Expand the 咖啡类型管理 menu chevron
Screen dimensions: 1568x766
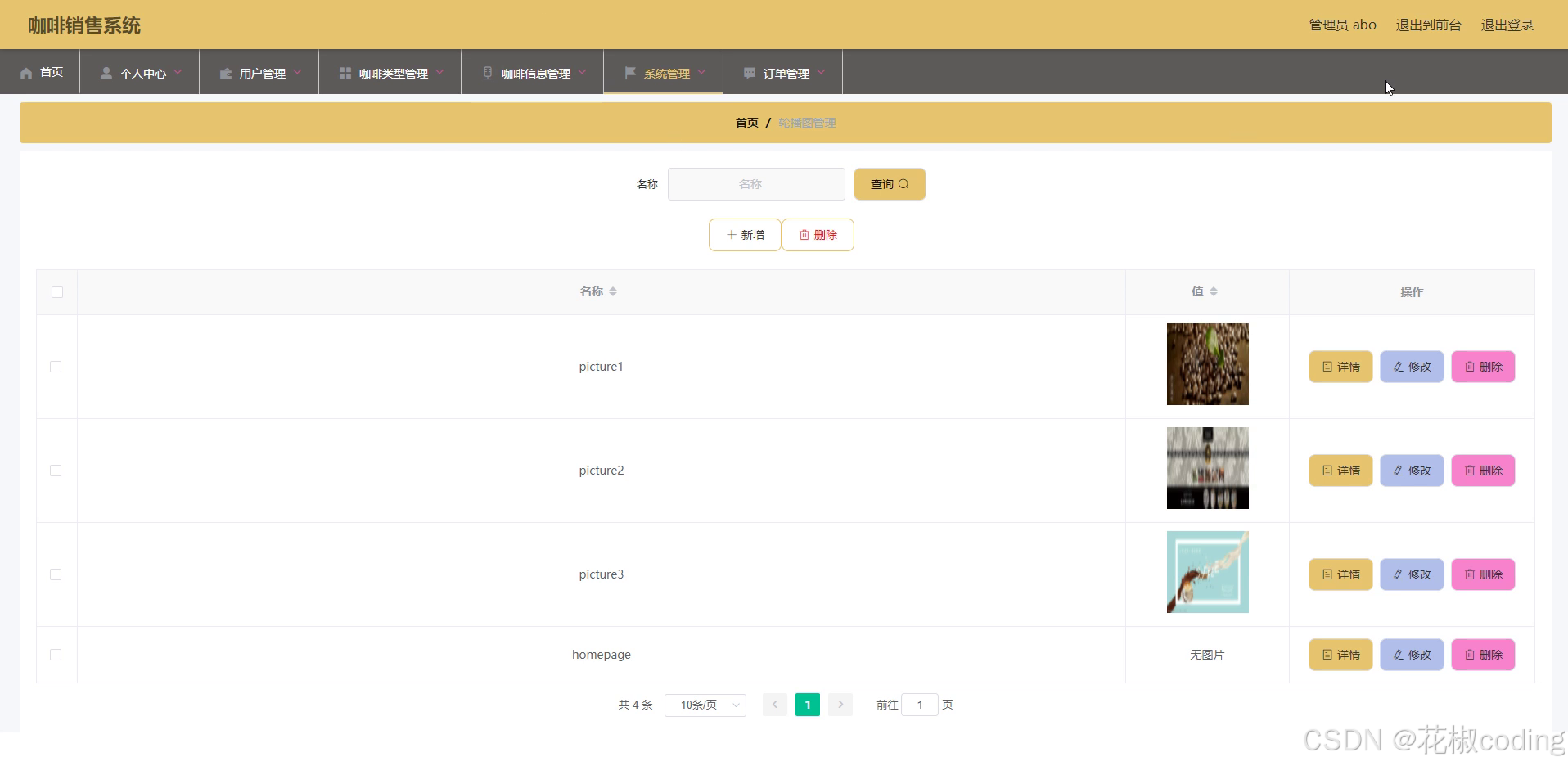coord(439,72)
